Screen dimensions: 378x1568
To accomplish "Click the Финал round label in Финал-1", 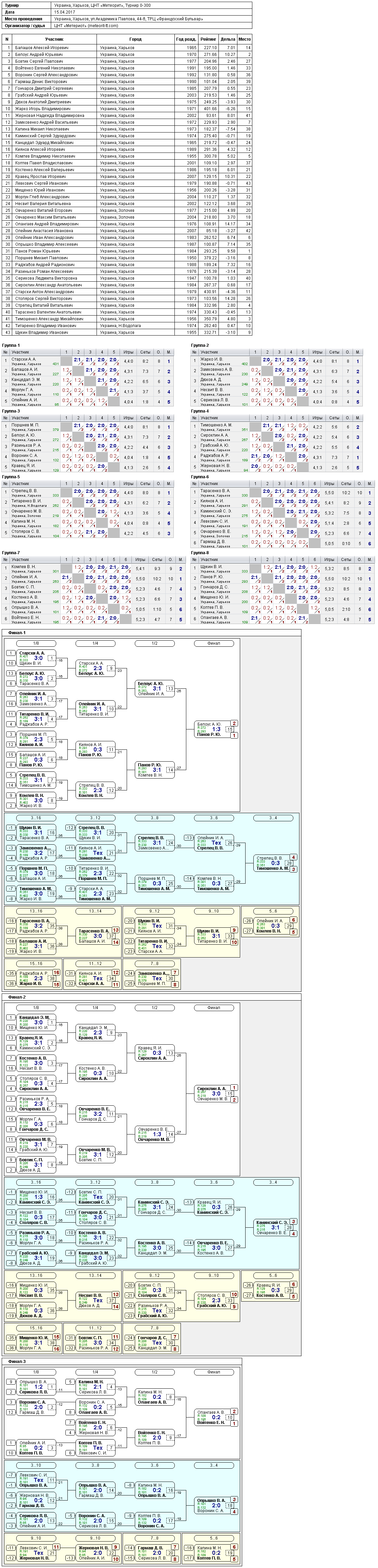I will pos(214,643).
